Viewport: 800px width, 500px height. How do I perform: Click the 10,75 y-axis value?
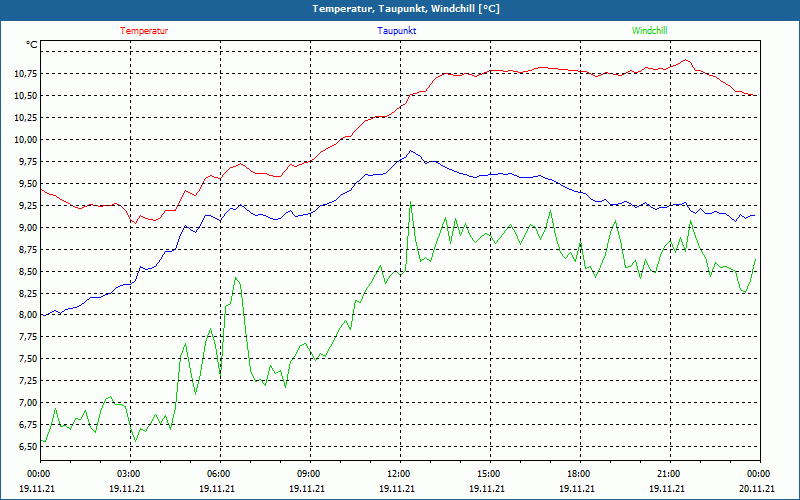pyautogui.click(x=26, y=74)
